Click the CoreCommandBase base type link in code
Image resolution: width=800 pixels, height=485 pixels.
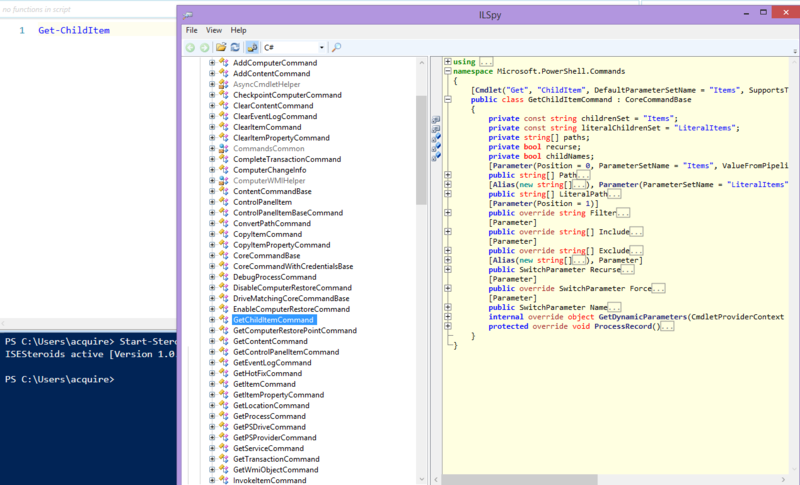click(x=658, y=100)
